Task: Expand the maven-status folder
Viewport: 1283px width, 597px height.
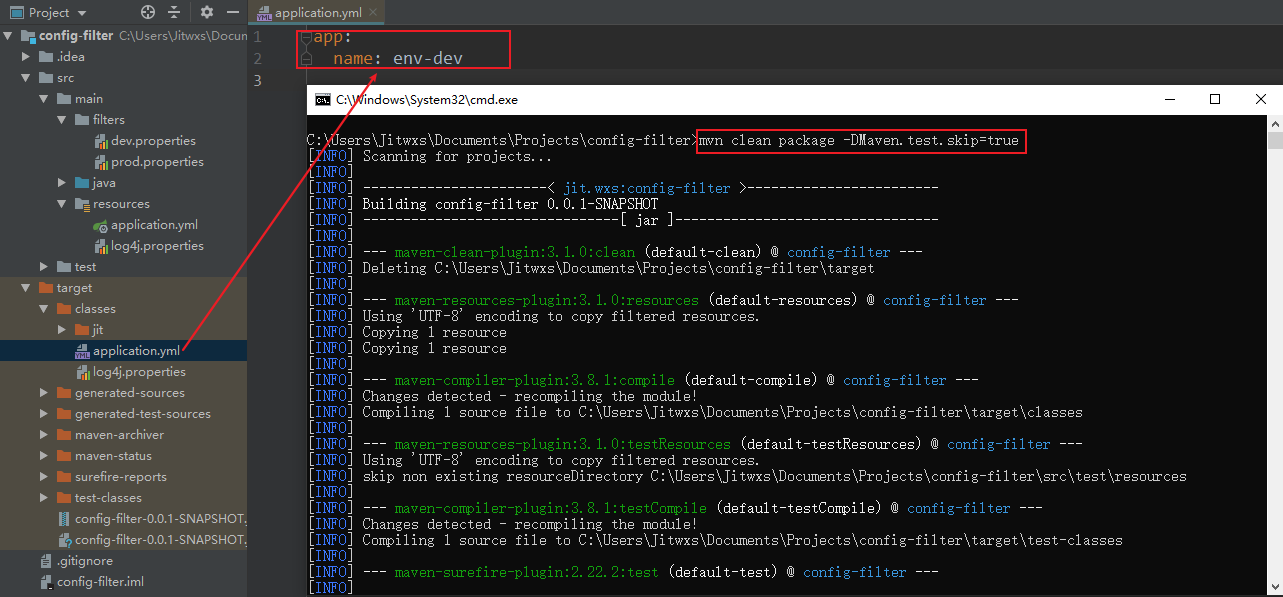Action: tap(44, 456)
